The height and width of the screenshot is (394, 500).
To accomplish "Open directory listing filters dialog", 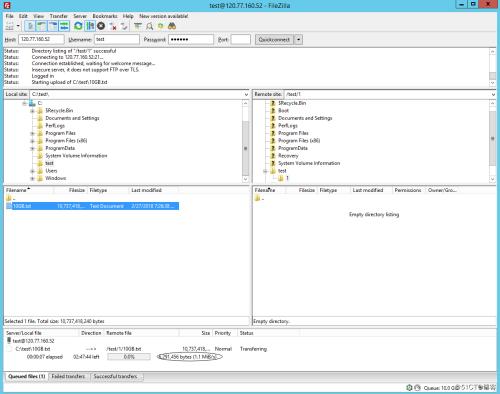I will click(138, 26).
